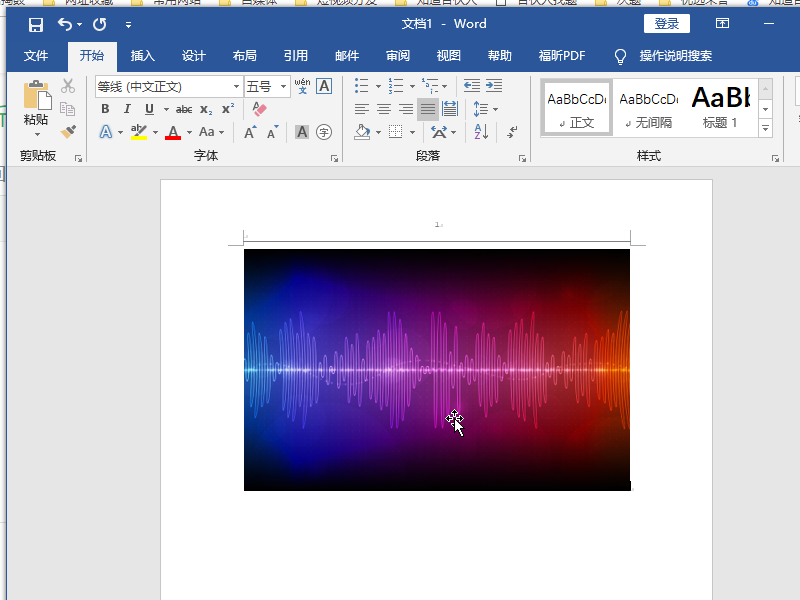Click the Clear Formatting eraser icon
The image size is (800, 600).
click(260, 109)
